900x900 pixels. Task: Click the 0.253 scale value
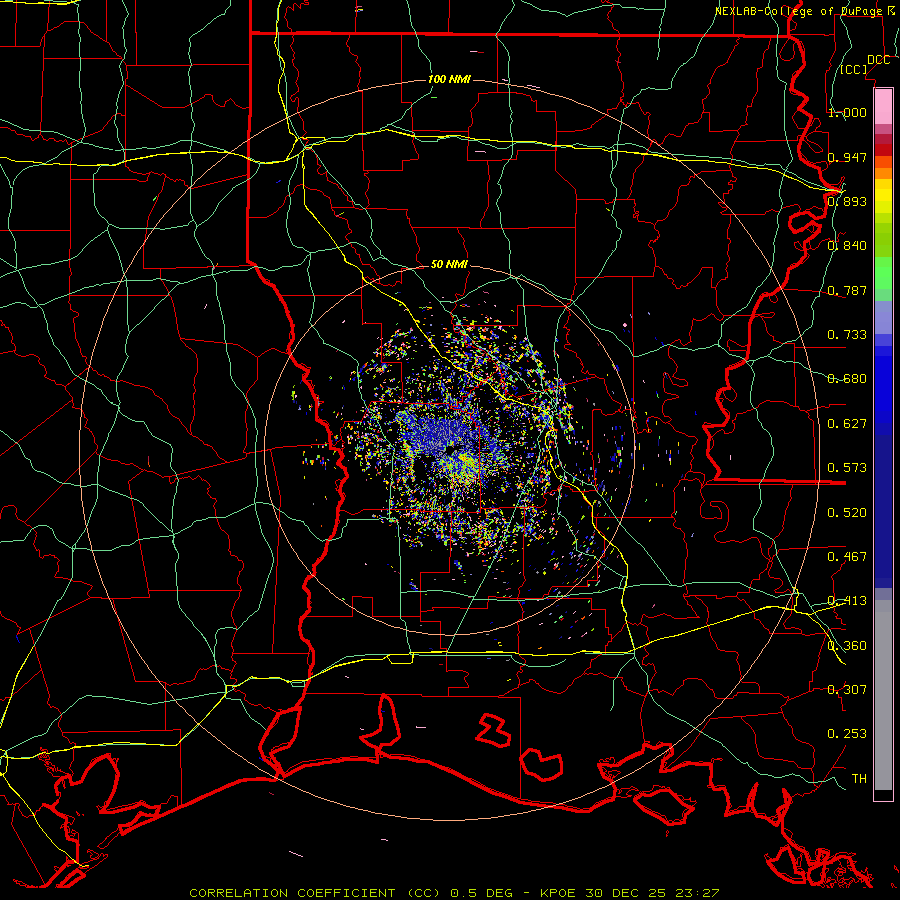[x=847, y=734]
